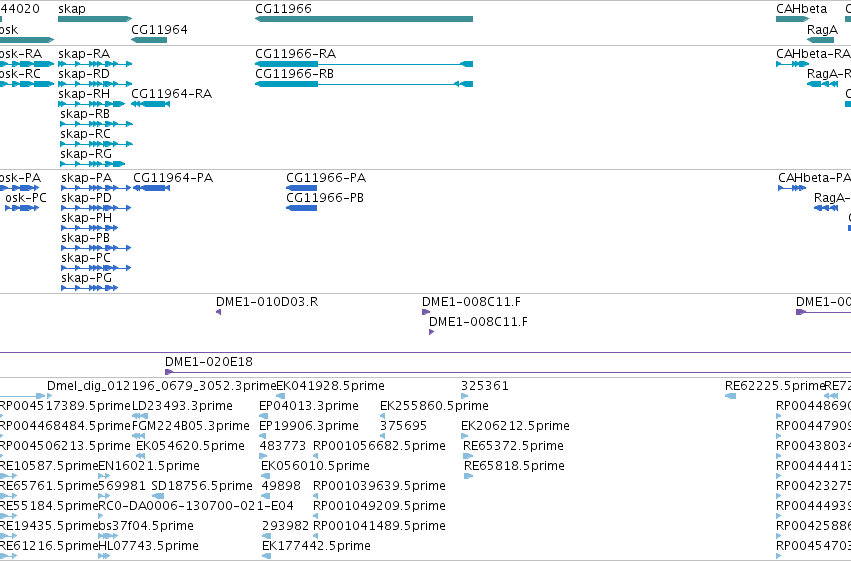Select the 375695 feature

(383, 436)
